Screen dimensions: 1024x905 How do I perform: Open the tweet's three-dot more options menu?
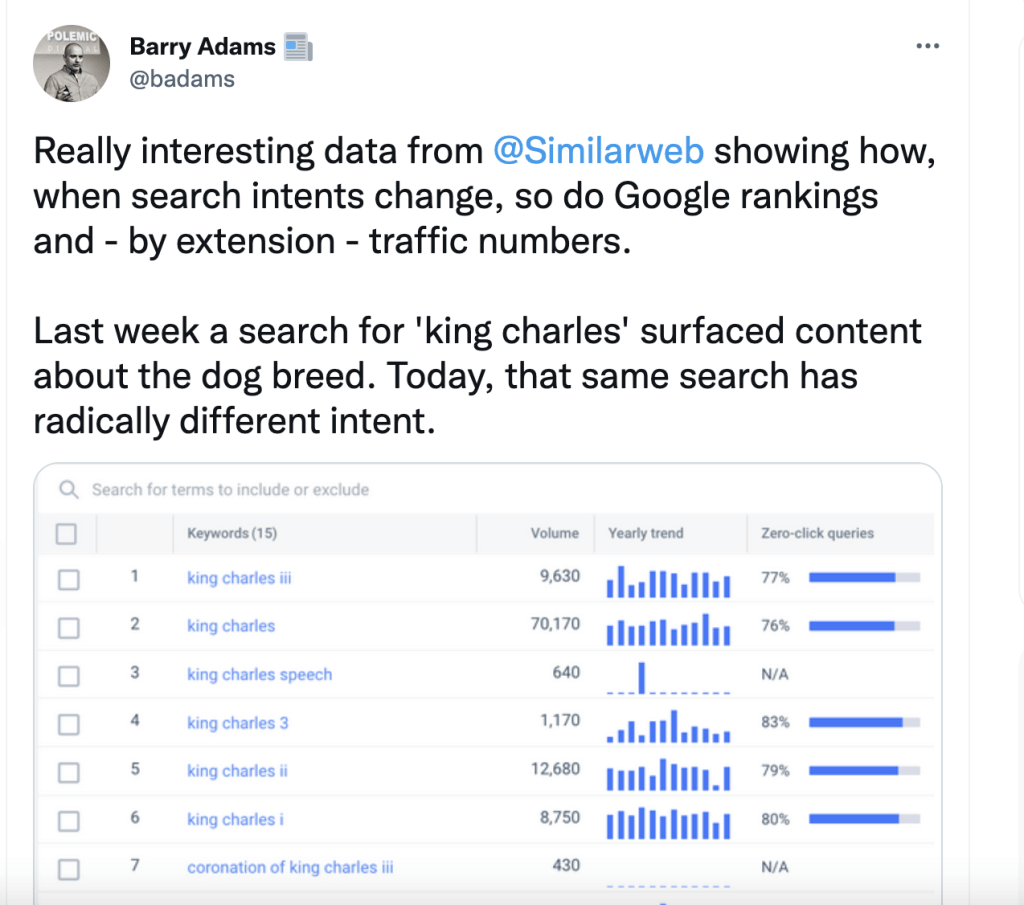pyautogui.click(x=928, y=47)
